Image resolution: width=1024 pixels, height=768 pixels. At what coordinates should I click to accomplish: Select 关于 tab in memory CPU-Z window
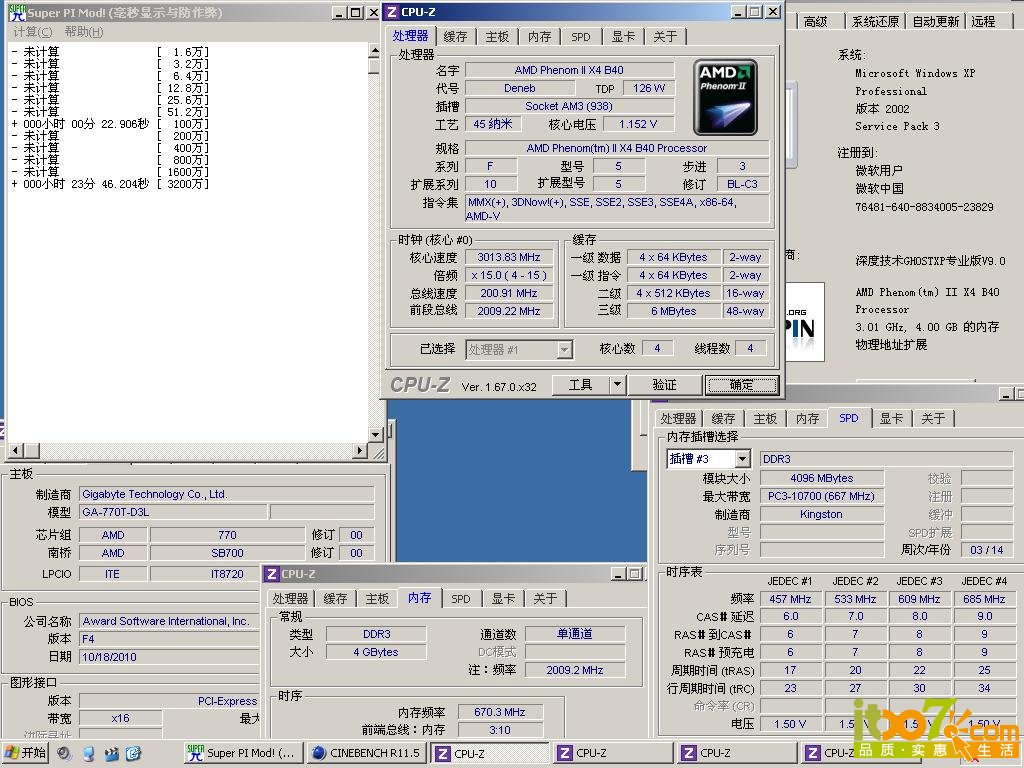[545, 599]
